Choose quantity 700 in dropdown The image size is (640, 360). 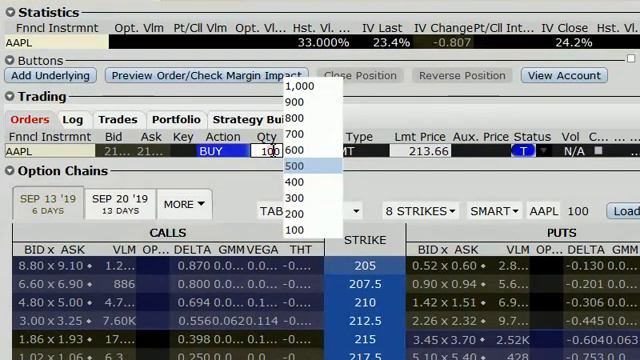pyautogui.click(x=313, y=134)
